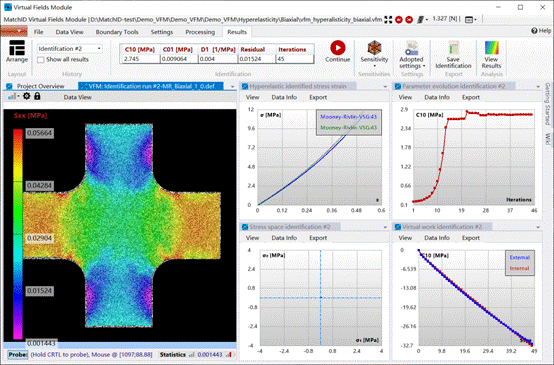The width and height of the screenshot is (554, 365).
Task: Click the Save Identification icon
Action: [x=453, y=48]
